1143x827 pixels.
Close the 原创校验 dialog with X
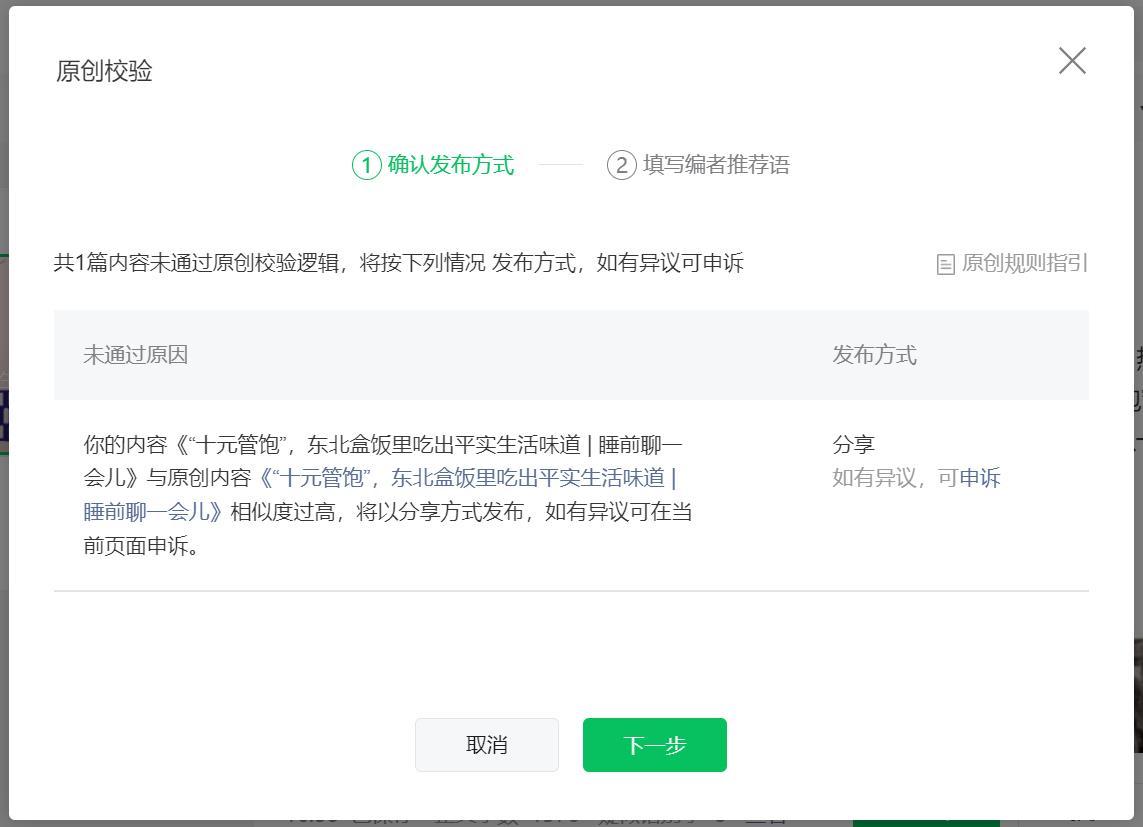(x=1072, y=61)
